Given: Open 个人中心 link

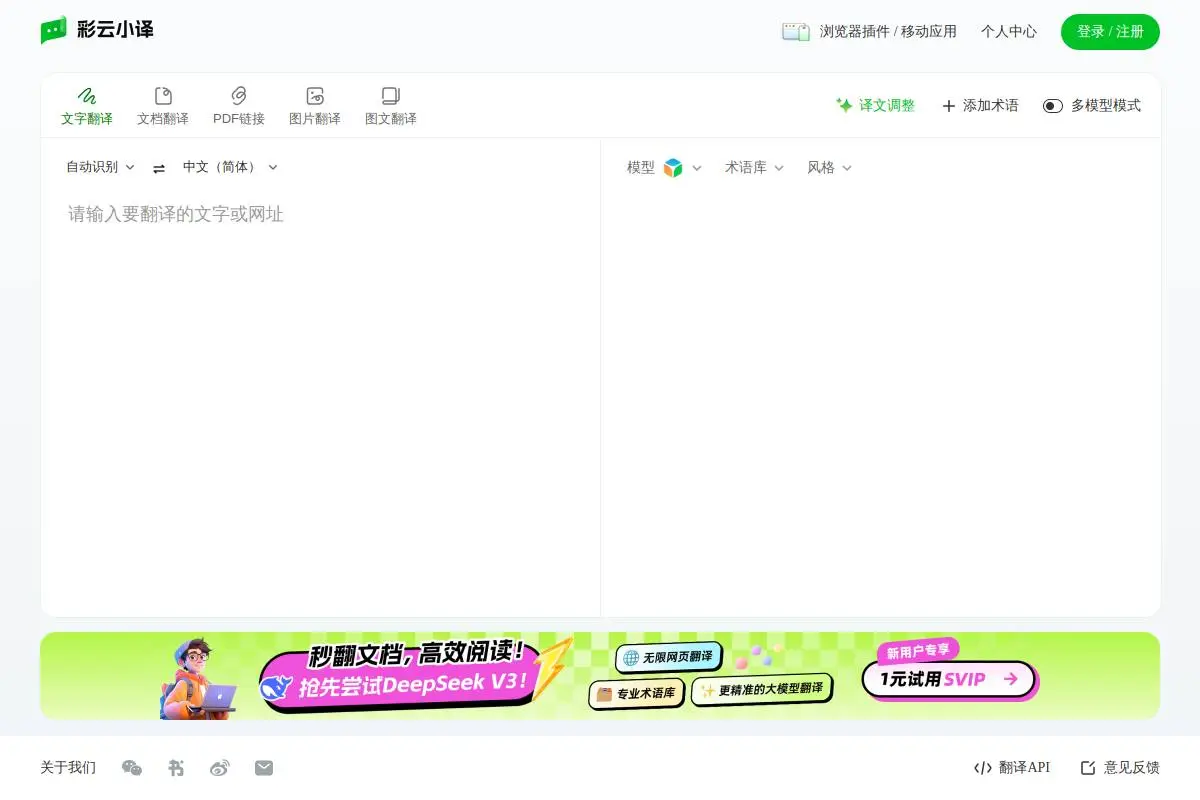Looking at the screenshot, I should pos(1009,32).
